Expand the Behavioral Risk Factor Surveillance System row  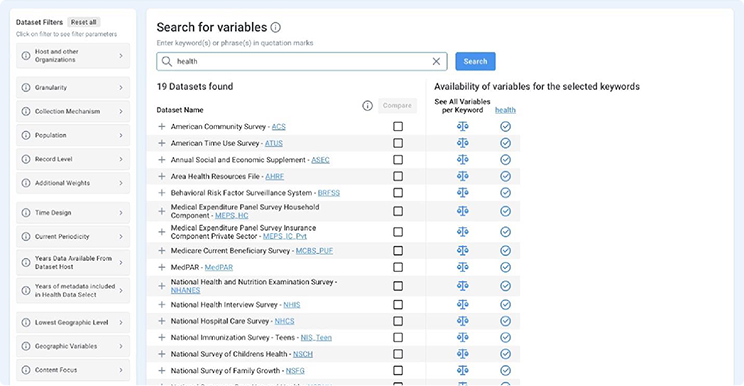click(162, 193)
